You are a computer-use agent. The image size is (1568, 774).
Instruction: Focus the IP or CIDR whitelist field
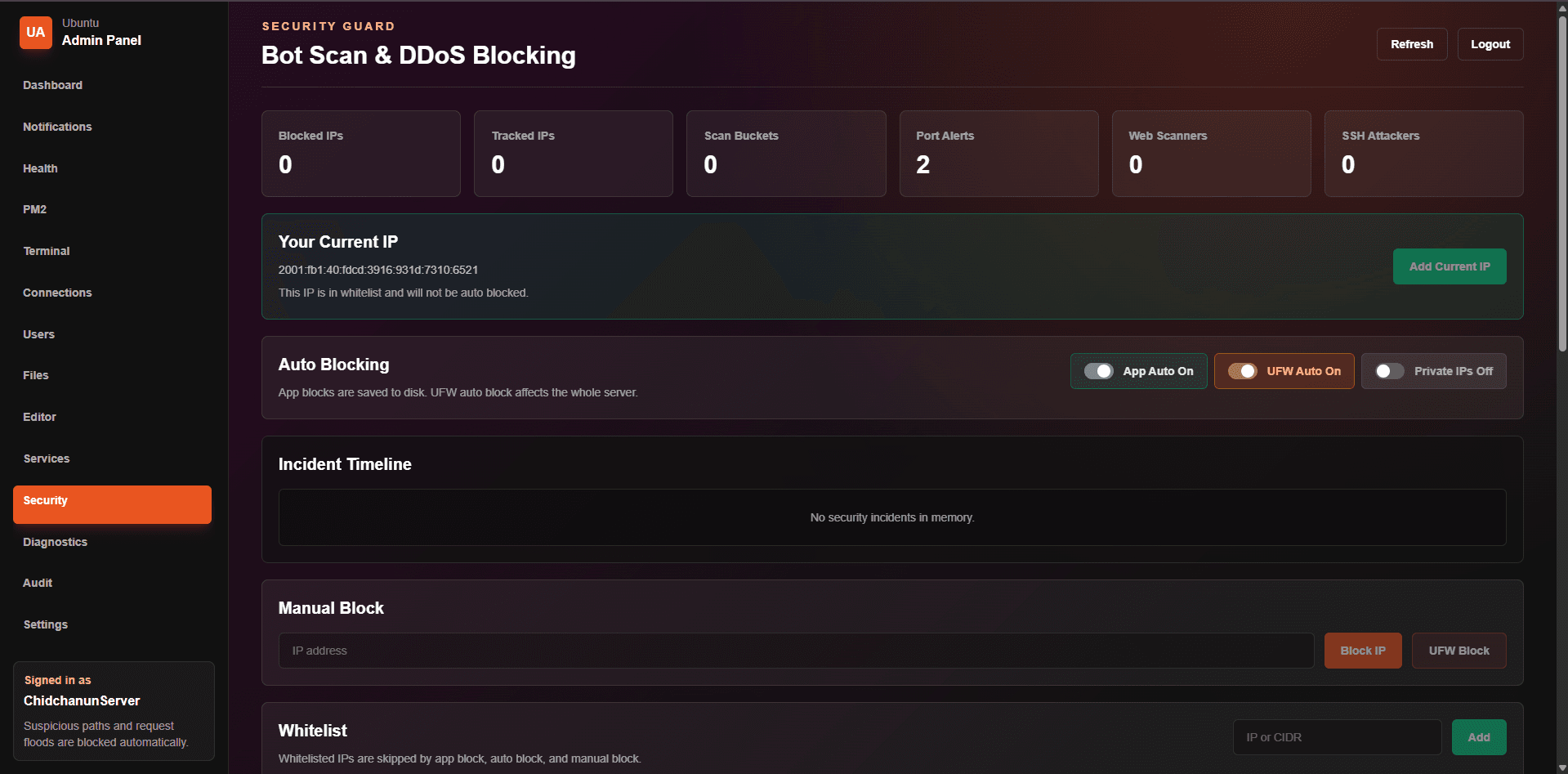(x=1338, y=737)
